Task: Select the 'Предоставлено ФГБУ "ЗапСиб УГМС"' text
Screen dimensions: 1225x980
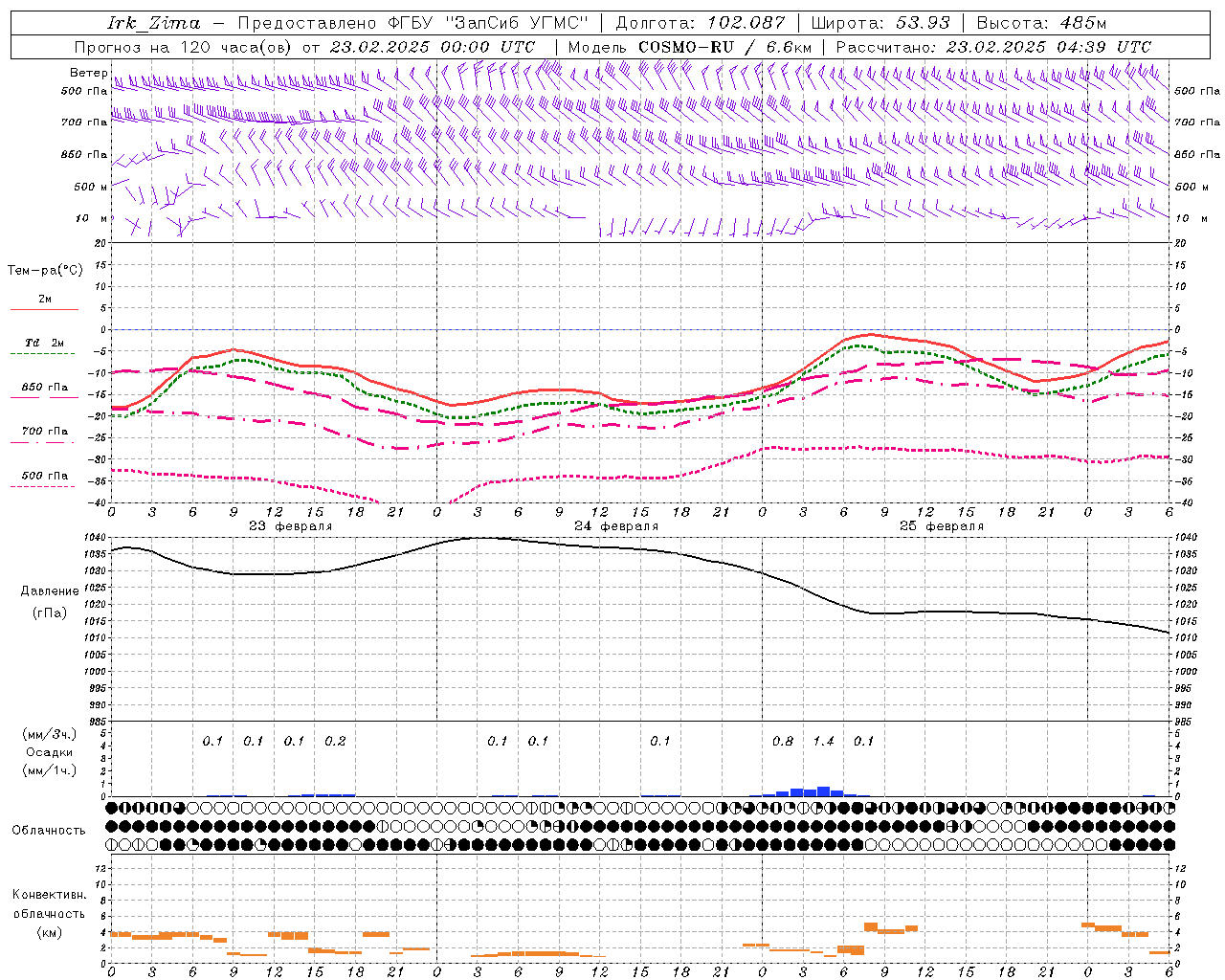Action: 412,23
